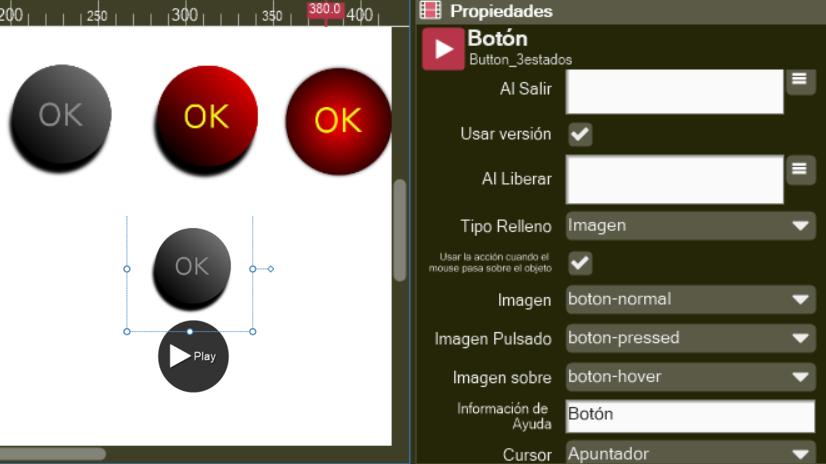This screenshot has width=826, height=464.
Task: Click into the Al Salir text area
Action: pyautogui.click(x=674, y=92)
